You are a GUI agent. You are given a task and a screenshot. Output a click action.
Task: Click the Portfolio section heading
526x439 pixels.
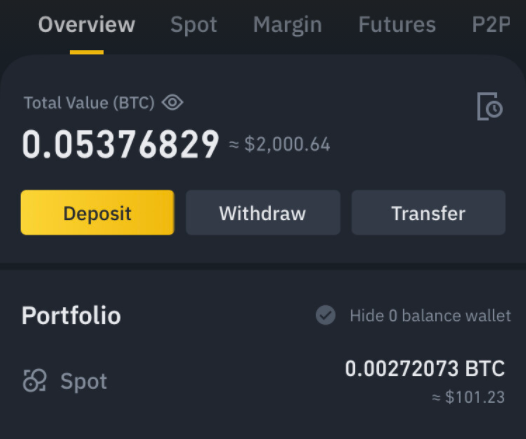click(71, 316)
